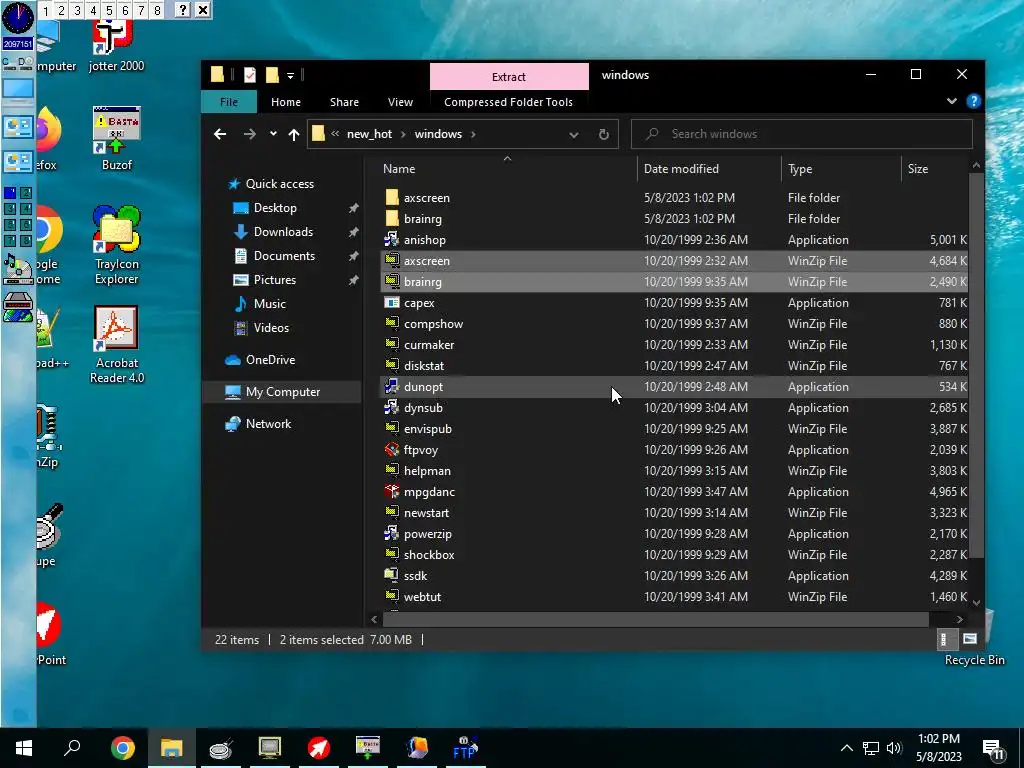Select Quick access in navigation pane
This screenshot has width=1024, height=768.
point(280,184)
